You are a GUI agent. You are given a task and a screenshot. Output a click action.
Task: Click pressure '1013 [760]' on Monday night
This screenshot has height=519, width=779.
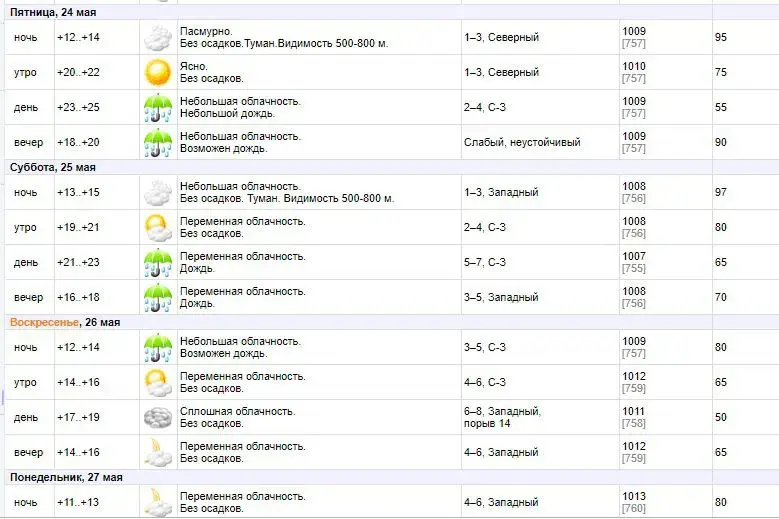[x=634, y=502]
